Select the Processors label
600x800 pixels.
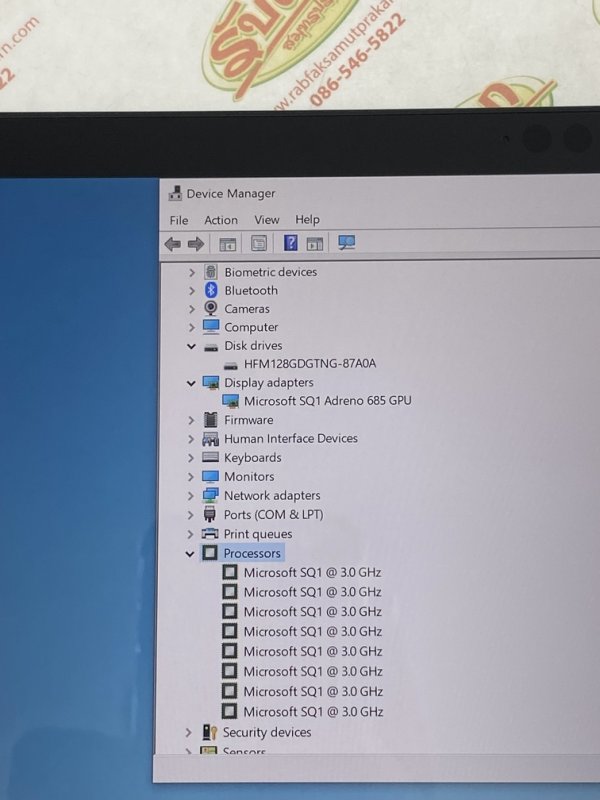click(252, 553)
